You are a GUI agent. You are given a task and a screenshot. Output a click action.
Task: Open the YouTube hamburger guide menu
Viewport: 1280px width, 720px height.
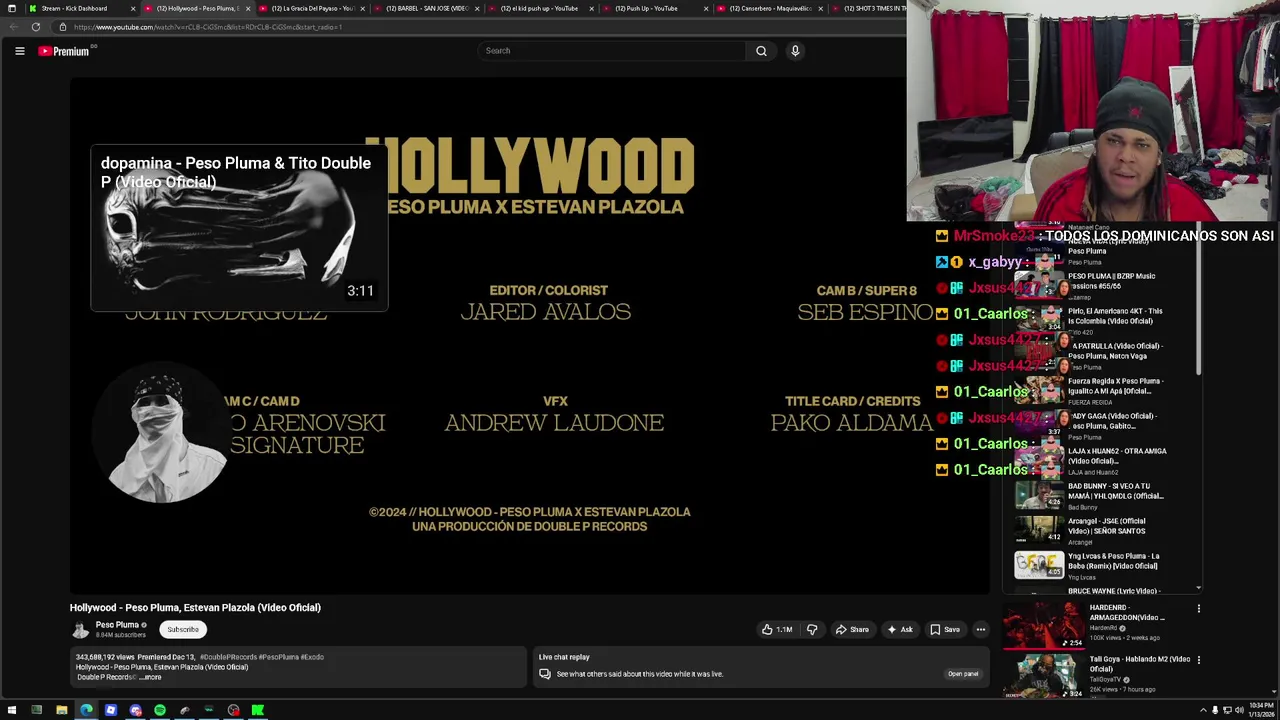pos(19,51)
